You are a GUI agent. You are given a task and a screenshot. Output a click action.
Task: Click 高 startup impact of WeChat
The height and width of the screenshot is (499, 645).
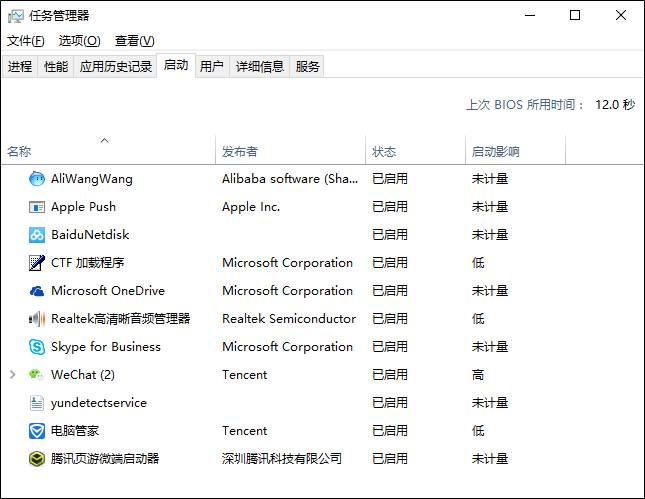[478, 375]
